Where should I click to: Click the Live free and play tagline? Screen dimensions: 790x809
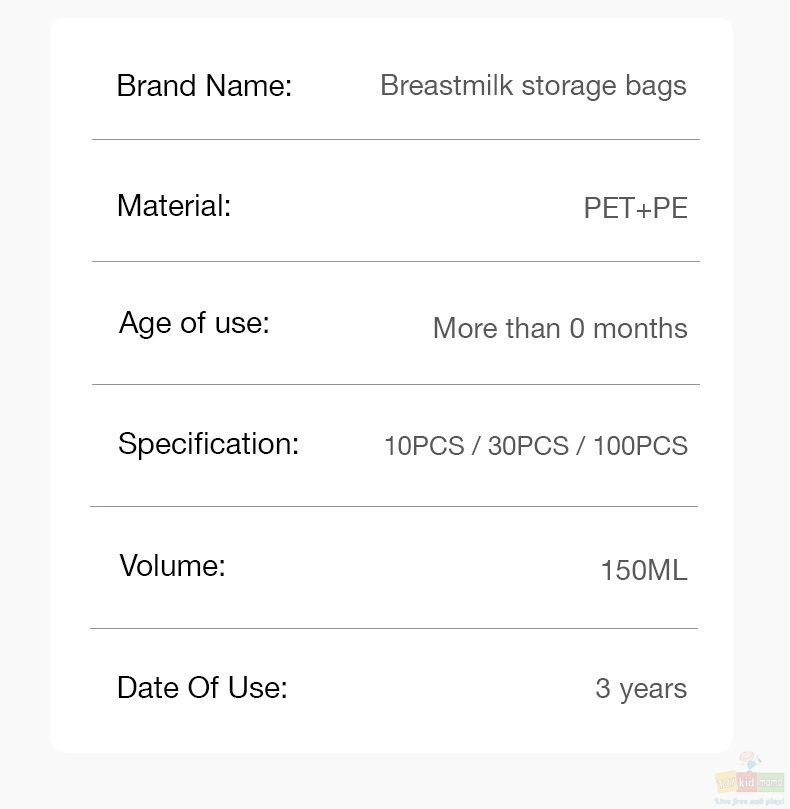click(x=749, y=801)
